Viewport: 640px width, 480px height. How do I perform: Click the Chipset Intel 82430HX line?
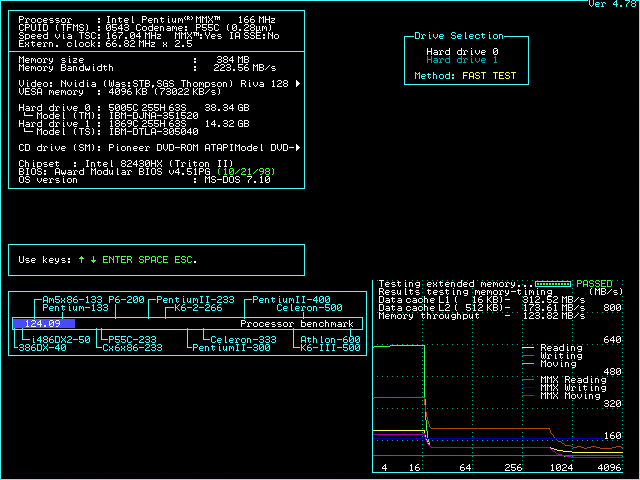[x=126, y=164]
